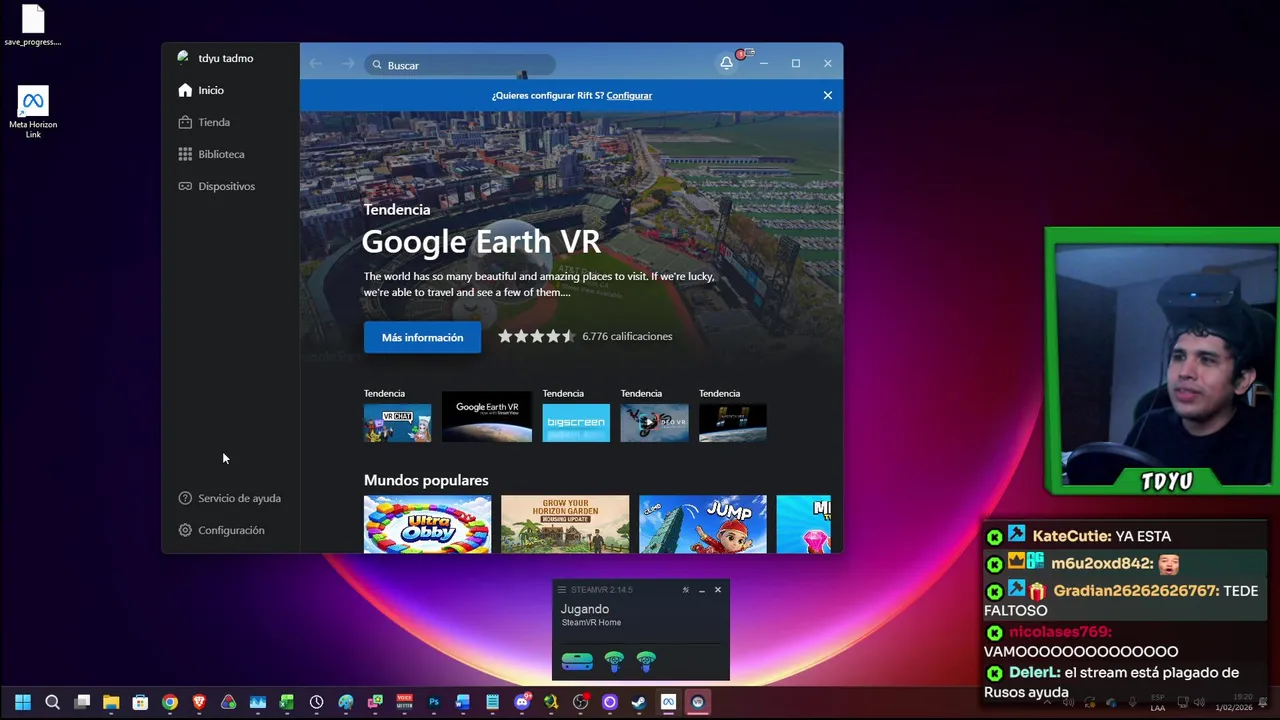Click the Más información button
Screen dimensions: 1280x720
[422, 337]
